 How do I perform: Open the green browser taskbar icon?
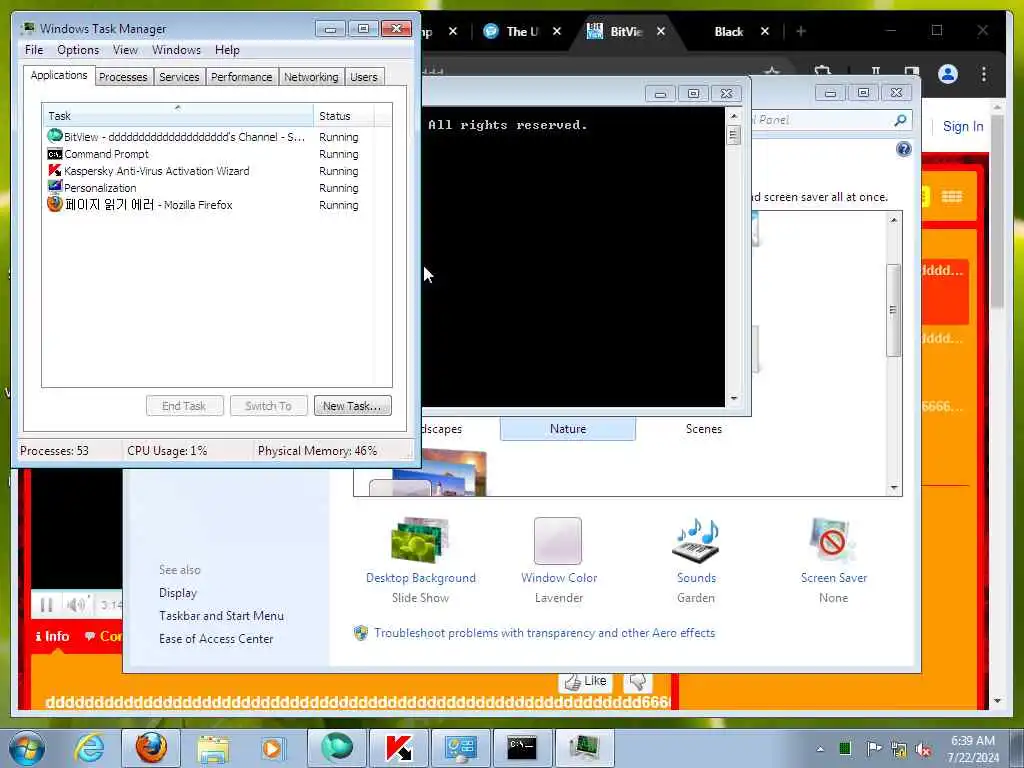pos(337,748)
